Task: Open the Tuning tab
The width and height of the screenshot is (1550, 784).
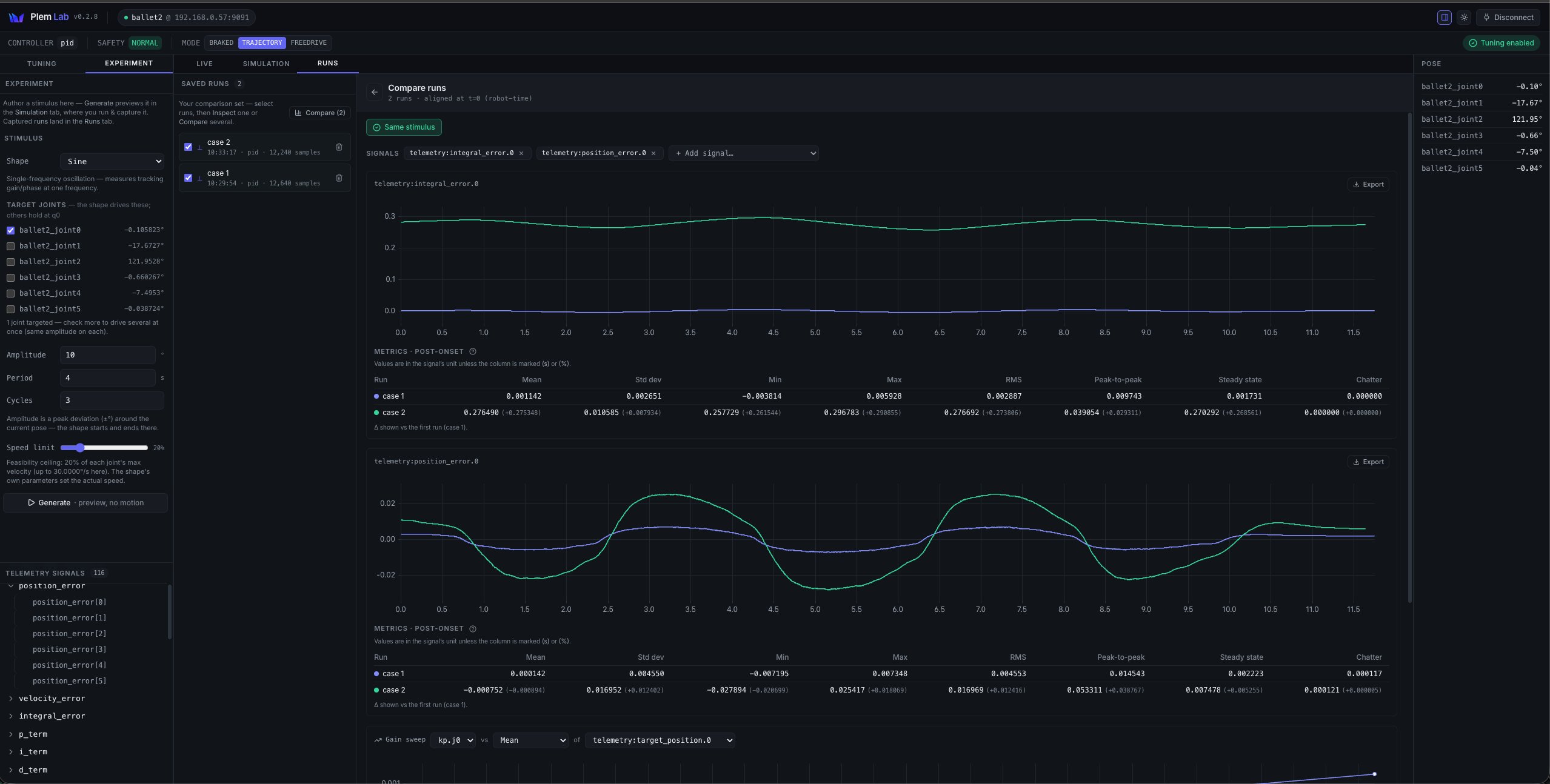Action: coord(42,64)
